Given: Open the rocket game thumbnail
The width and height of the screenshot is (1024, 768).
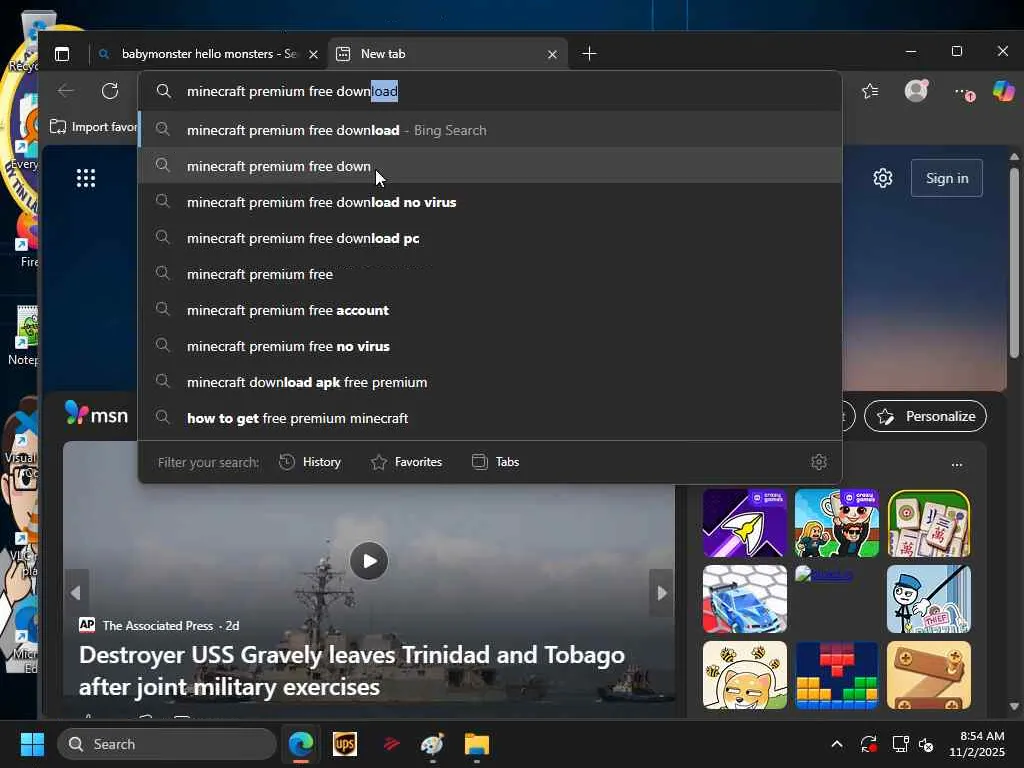Looking at the screenshot, I should pyautogui.click(x=744, y=523).
